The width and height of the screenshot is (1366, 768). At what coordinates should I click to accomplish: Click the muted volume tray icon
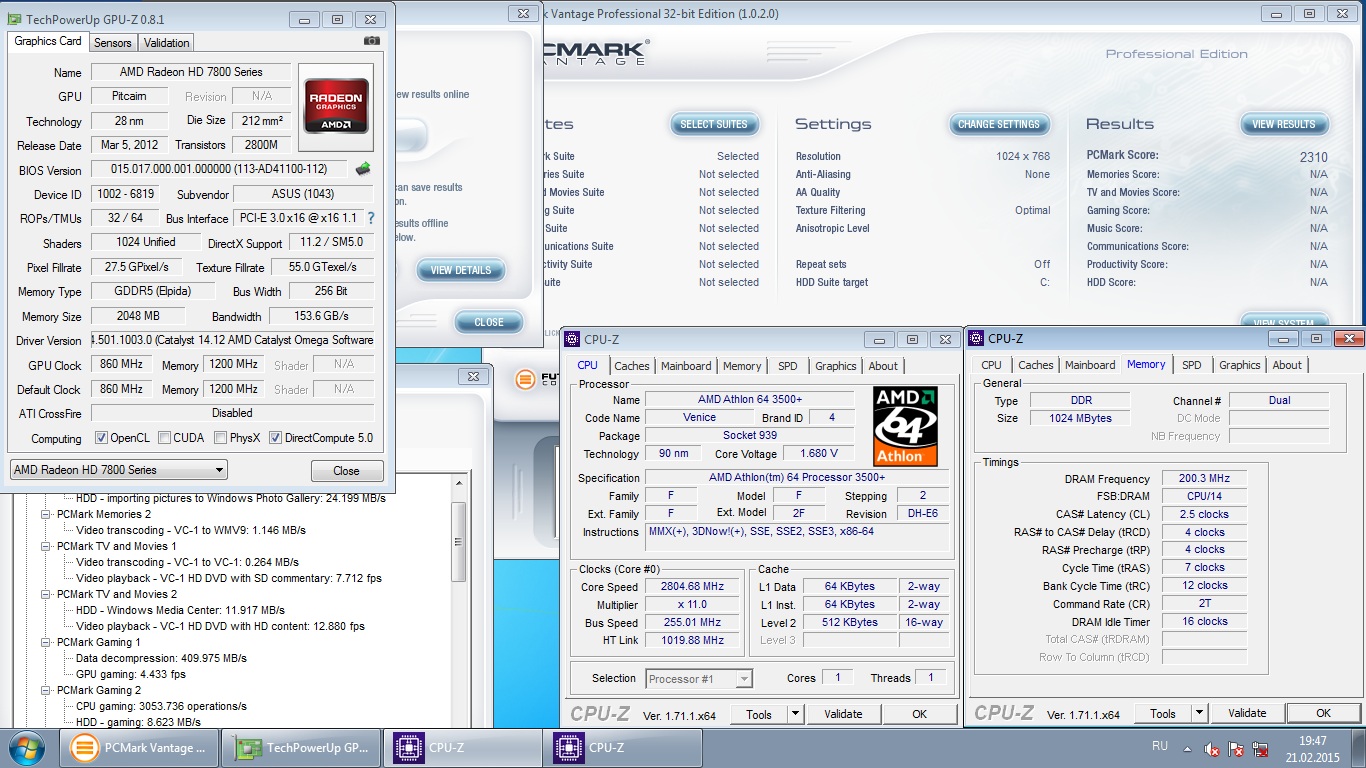tap(1212, 748)
